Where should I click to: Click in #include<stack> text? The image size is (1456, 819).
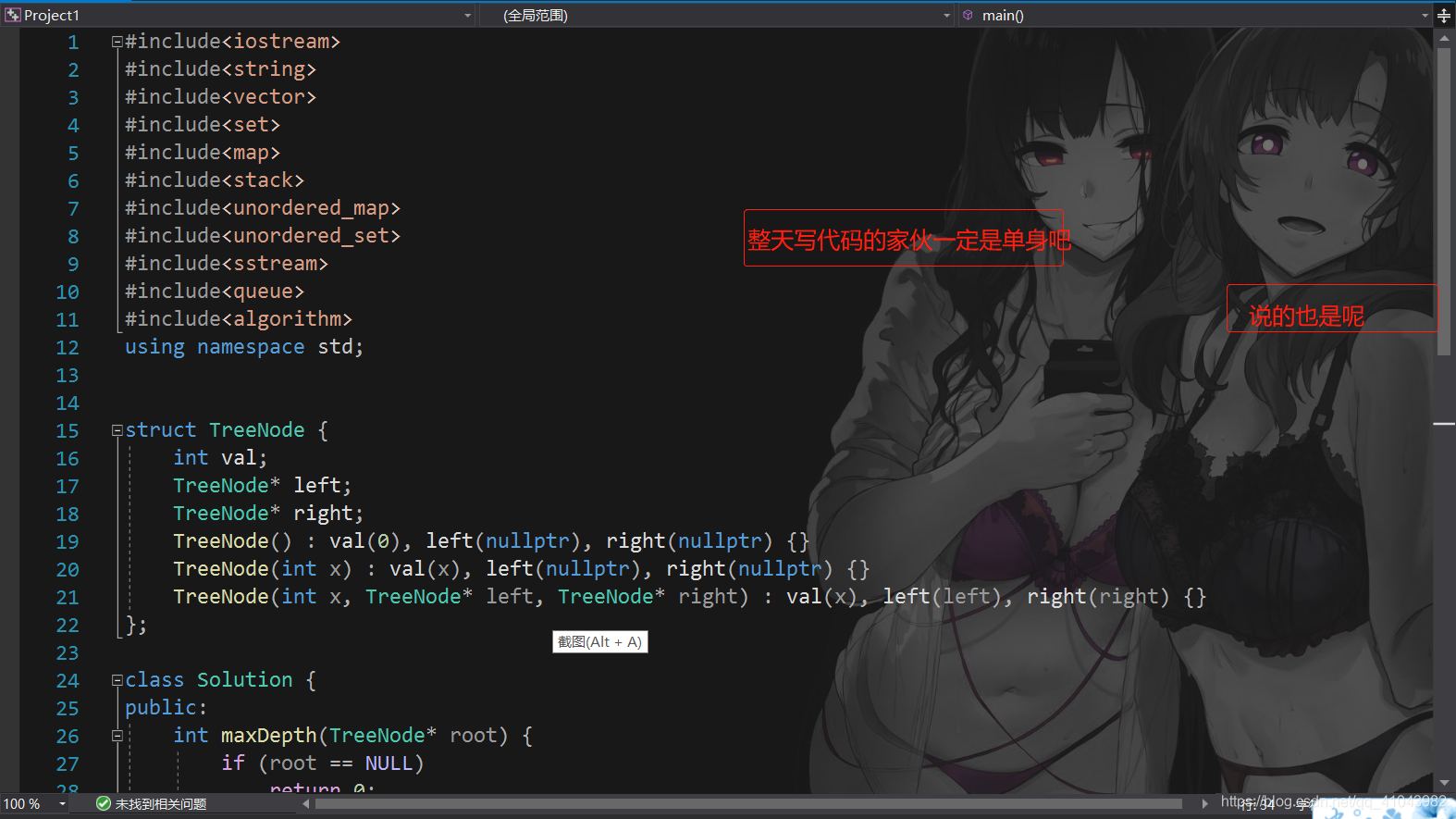pos(215,180)
